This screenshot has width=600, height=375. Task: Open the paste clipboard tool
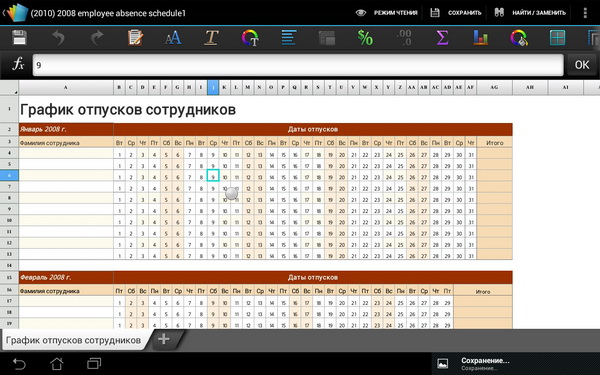click(135, 38)
